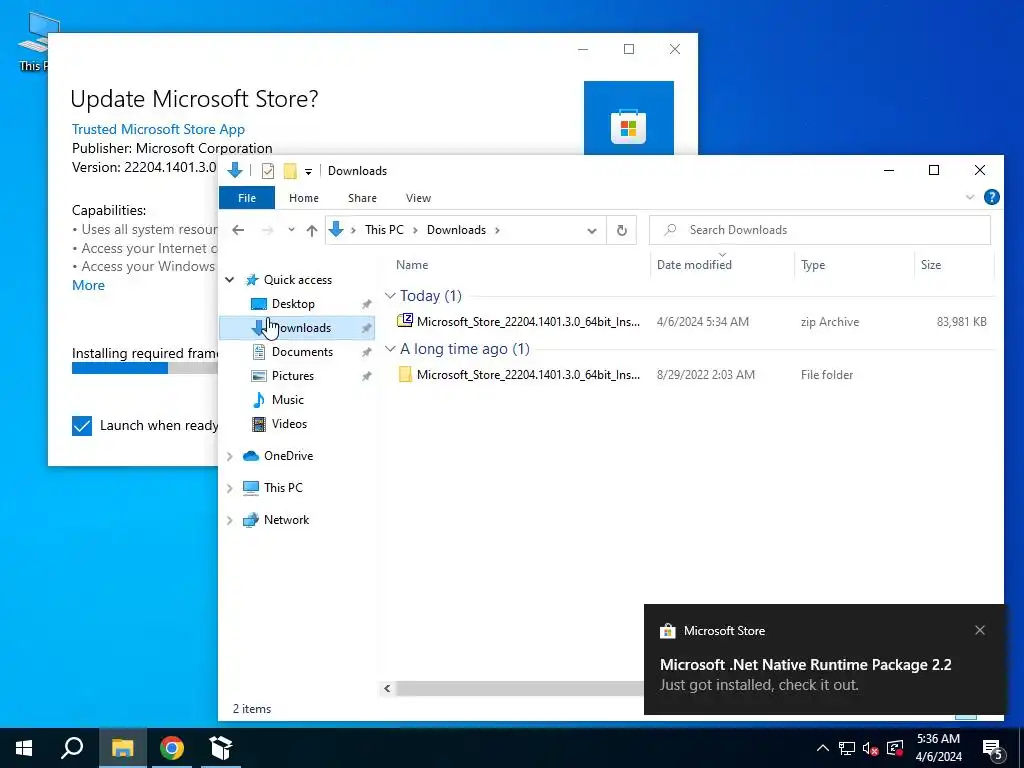The height and width of the screenshot is (768, 1024).
Task: Click the yellow folder icon in file list
Action: pyautogui.click(x=405, y=374)
